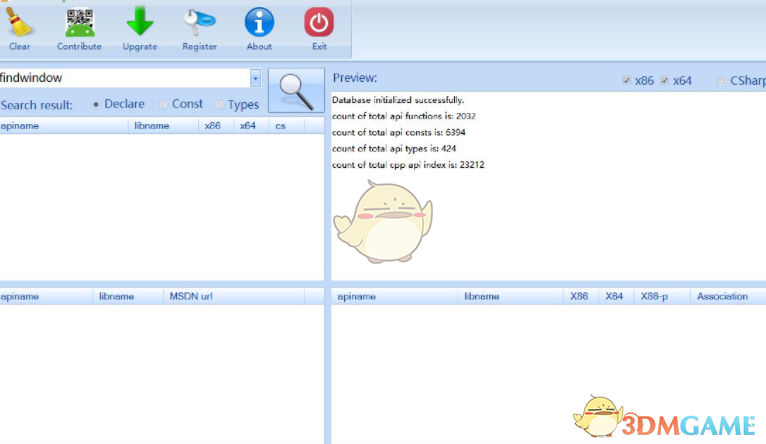Click apiname header in the MSDN url table
The width and height of the screenshot is (766, 444).
pos(46,296)
